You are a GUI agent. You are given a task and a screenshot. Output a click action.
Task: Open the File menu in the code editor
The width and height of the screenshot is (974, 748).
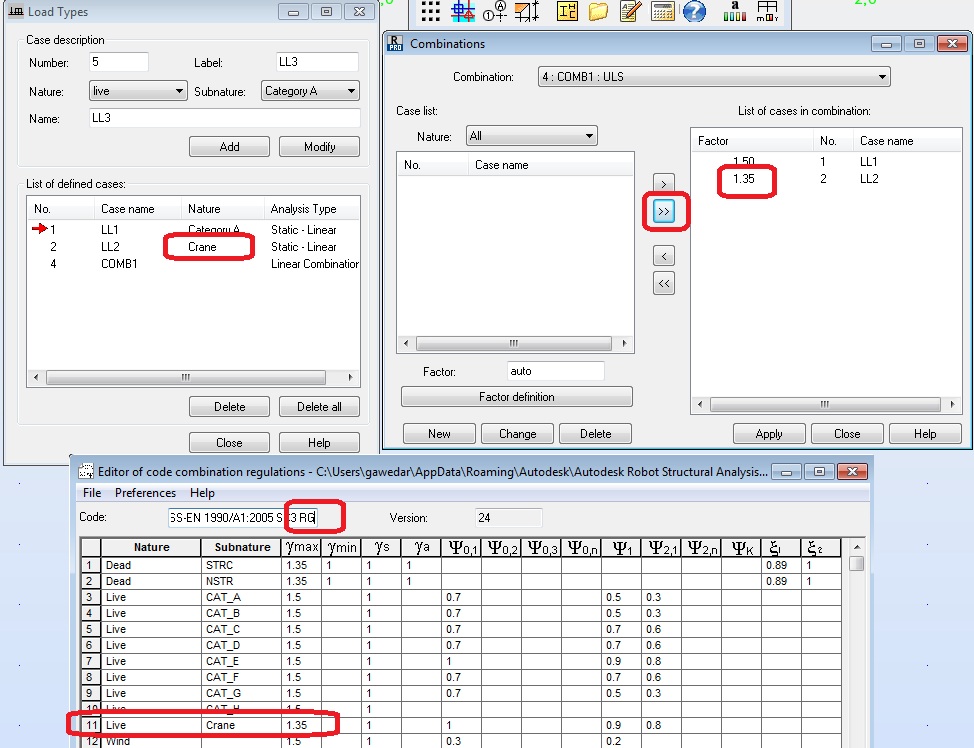coord(91,493)
